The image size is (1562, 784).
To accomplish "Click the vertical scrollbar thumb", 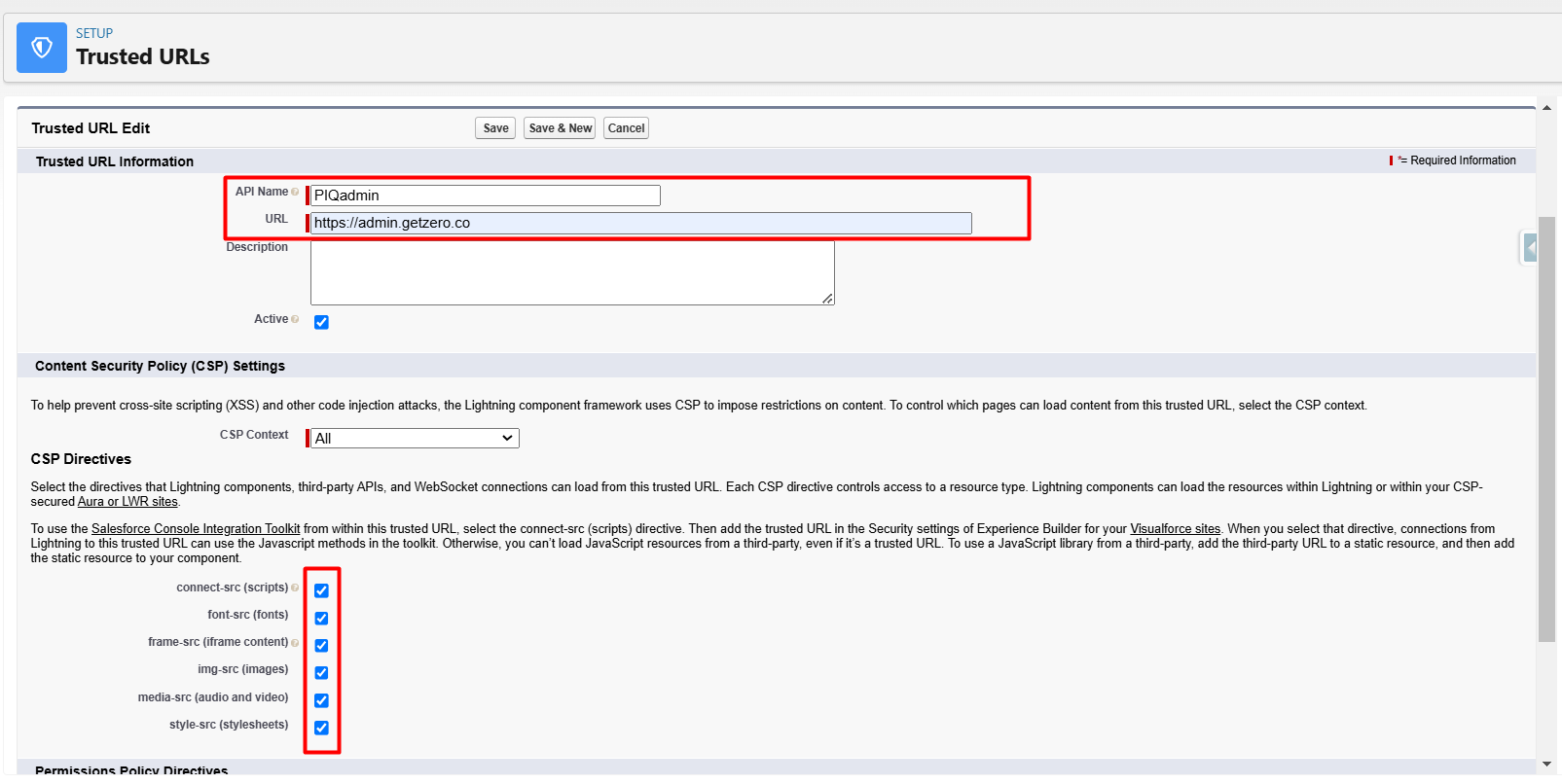I will click(1546, 429).
